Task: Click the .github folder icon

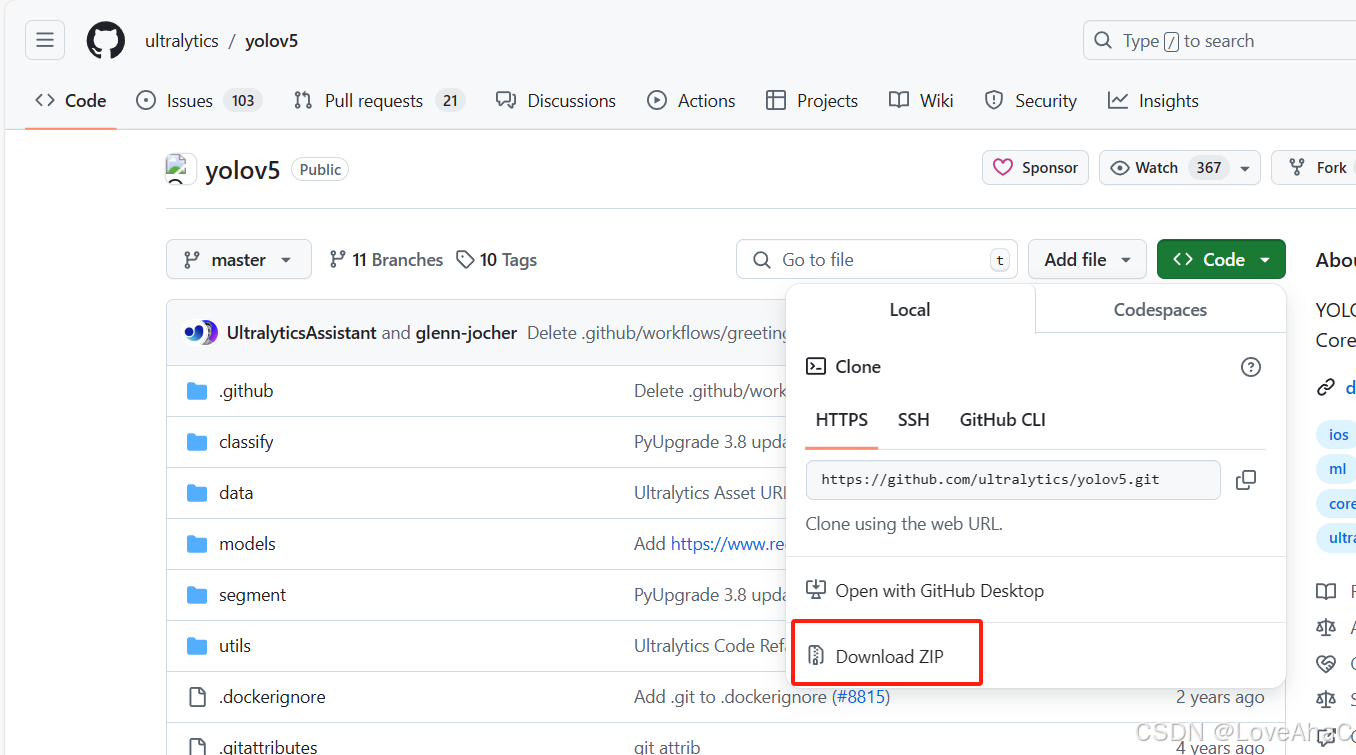Action: pos(197,391)
